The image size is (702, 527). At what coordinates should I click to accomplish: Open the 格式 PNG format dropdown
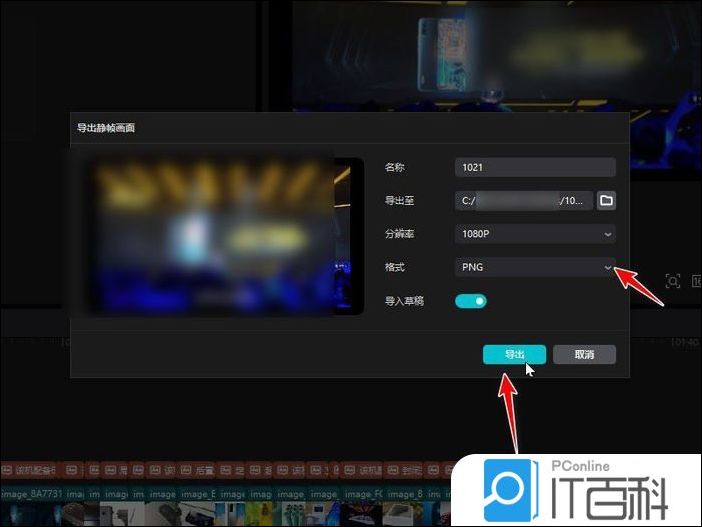[x=535, y=267]
